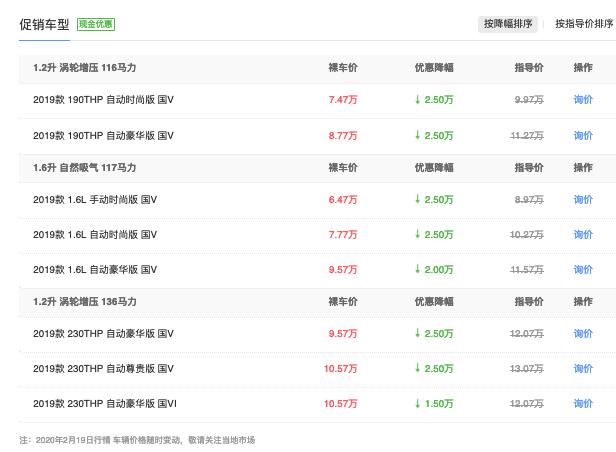Click the 8.97万 guide price
The width and height of the screenshot is (616, 452).
(x=529, y=200)
